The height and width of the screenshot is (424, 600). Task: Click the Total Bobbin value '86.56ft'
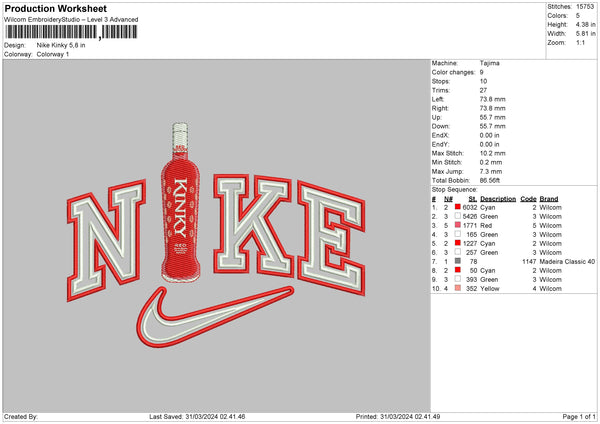point(490,180)
